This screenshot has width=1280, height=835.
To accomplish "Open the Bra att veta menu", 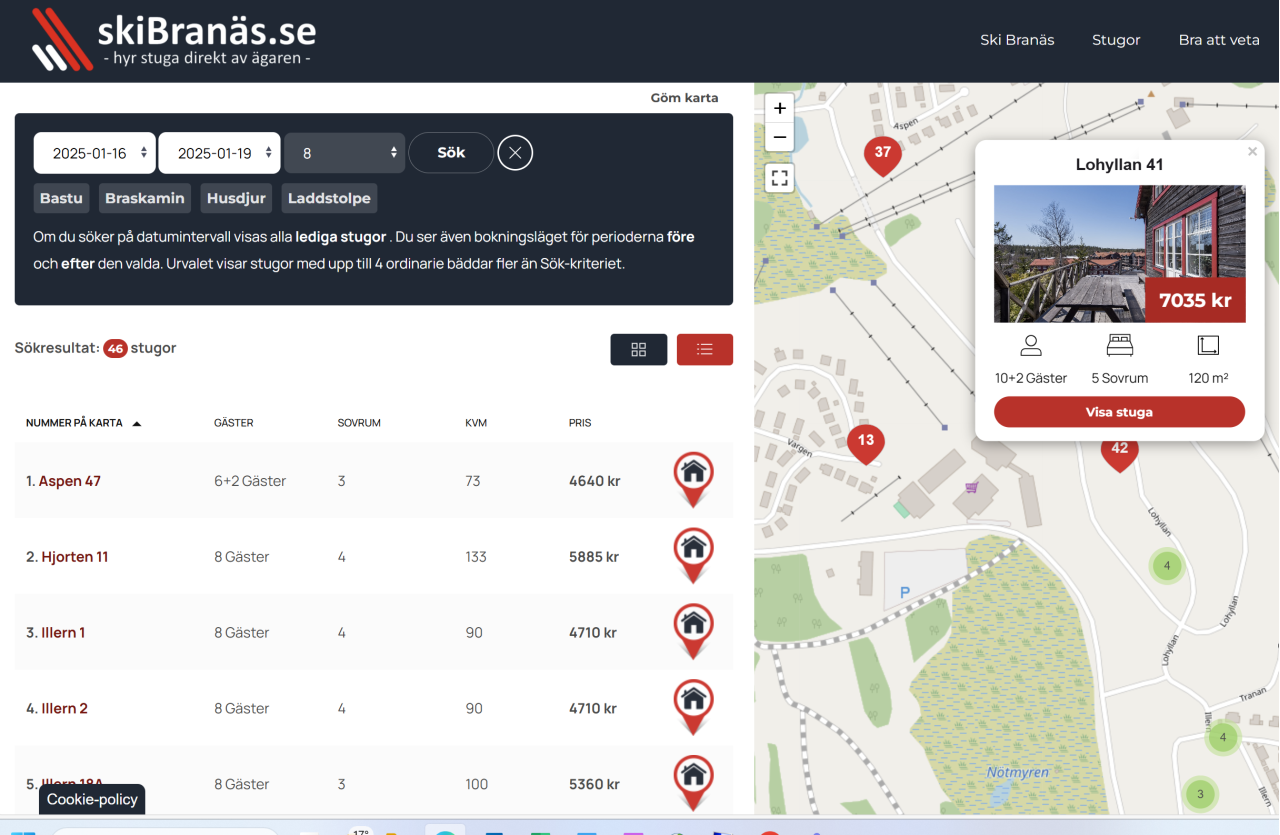I will 1219,40.
